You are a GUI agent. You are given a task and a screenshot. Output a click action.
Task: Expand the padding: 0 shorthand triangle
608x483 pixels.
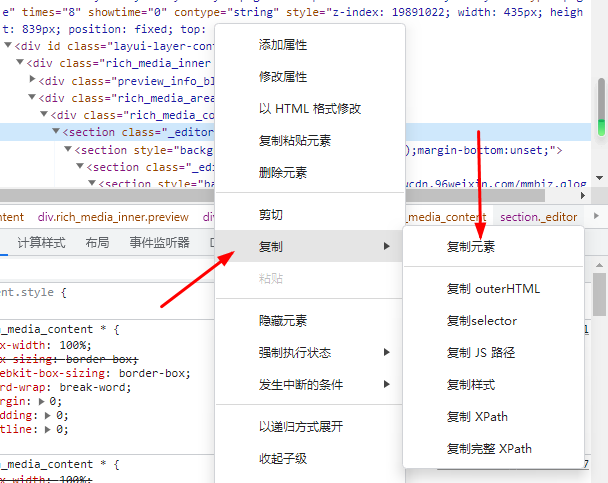point(48,415)
